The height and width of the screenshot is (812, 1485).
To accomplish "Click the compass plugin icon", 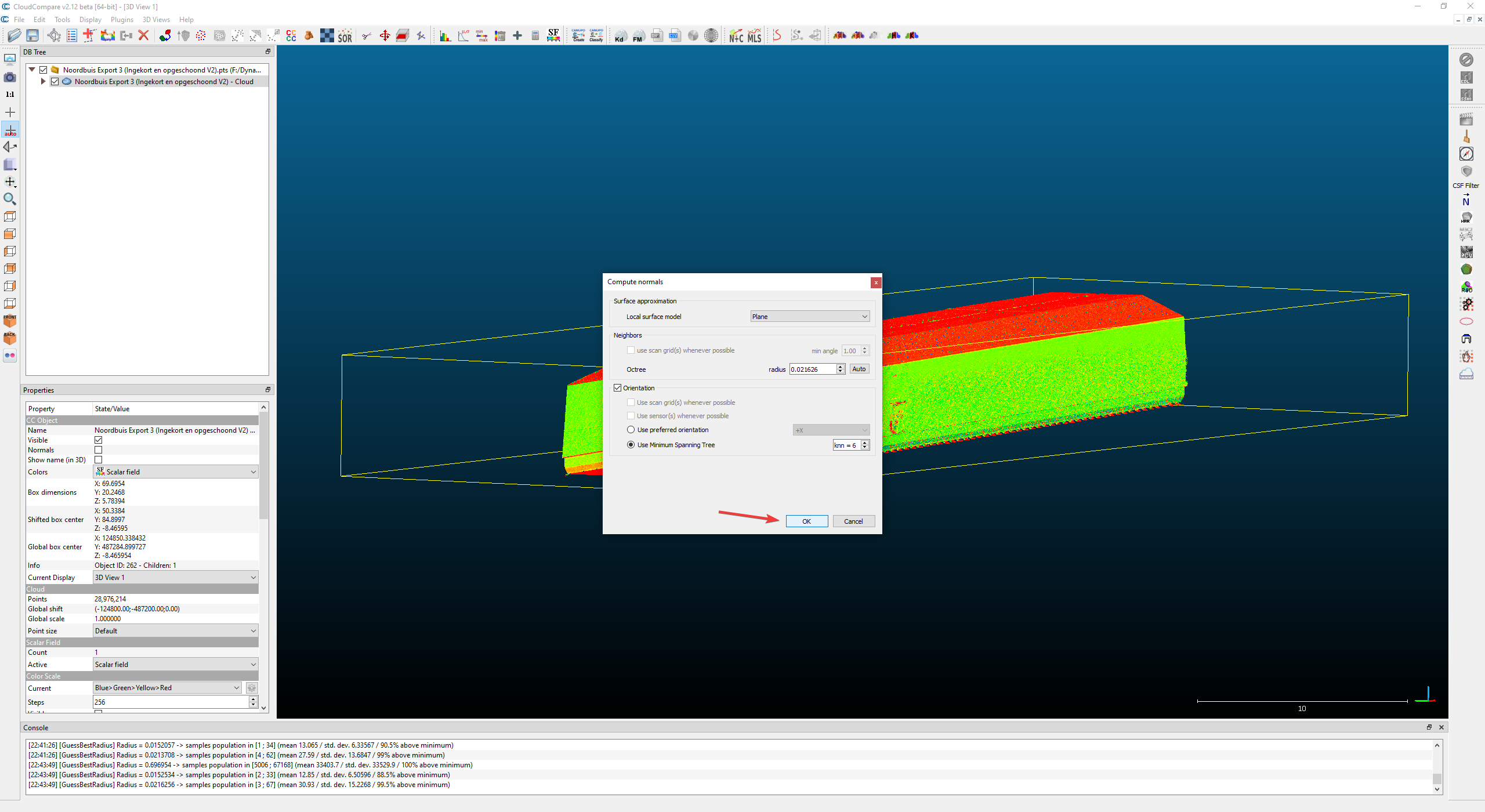I will point(1466,154).
